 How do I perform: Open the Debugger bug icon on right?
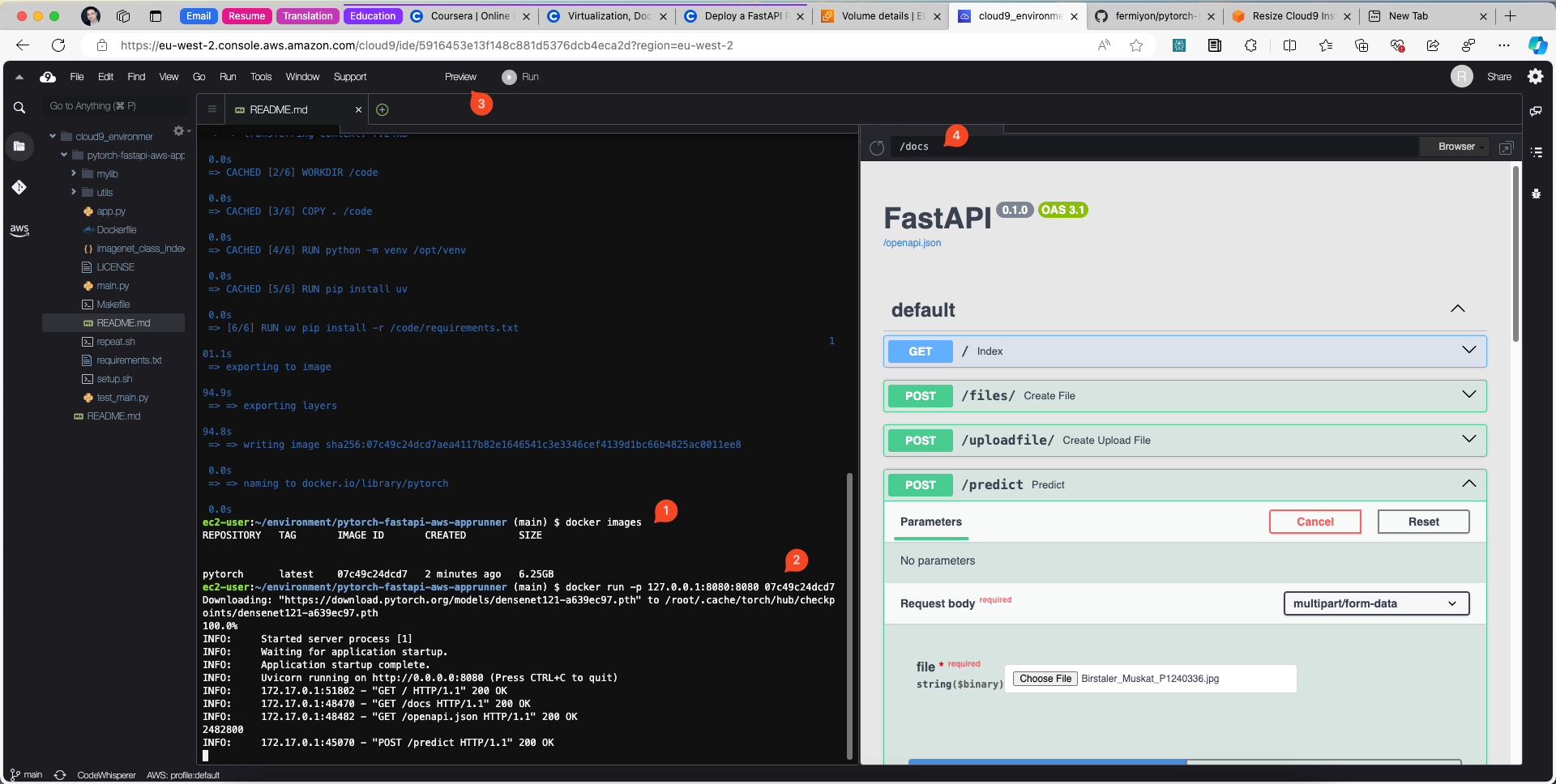click(x=1536, y=194)
